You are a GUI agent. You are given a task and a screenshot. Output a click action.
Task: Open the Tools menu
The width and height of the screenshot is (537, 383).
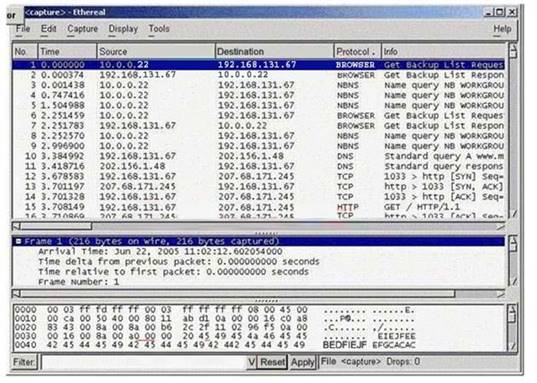tap(159, 29)
